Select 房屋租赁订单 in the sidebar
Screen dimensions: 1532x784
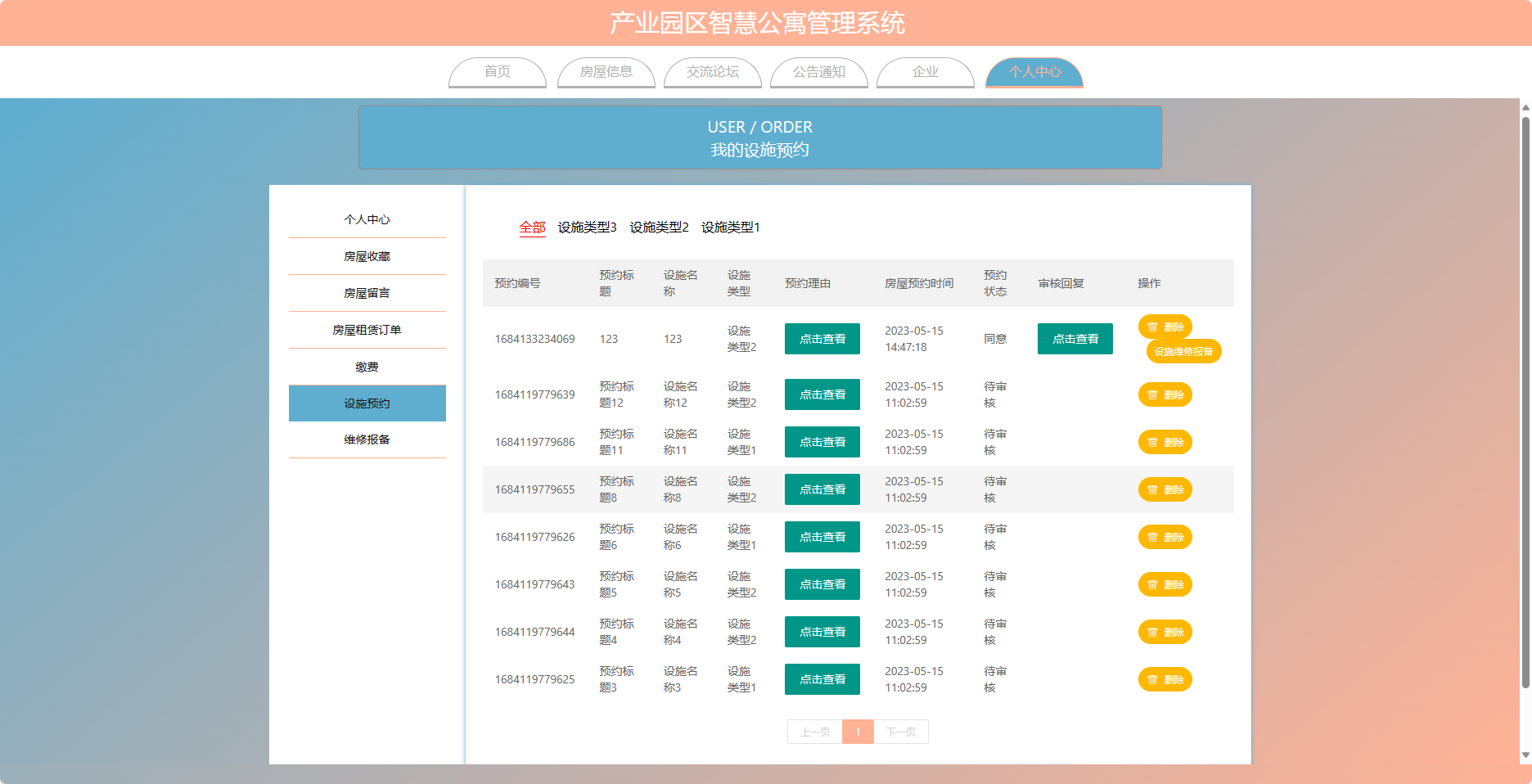point(367,330)
